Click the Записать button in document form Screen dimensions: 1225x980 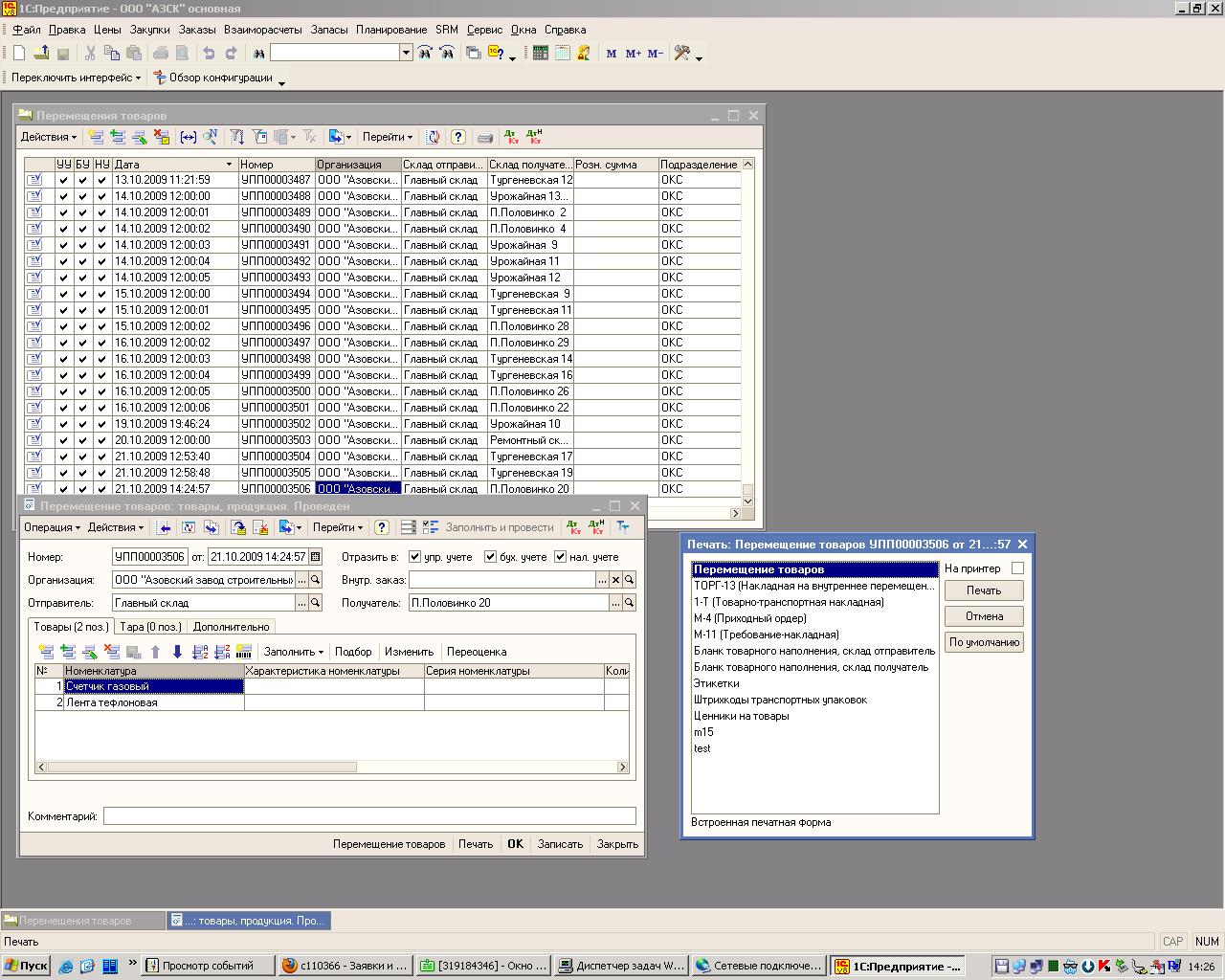[560, 844]
